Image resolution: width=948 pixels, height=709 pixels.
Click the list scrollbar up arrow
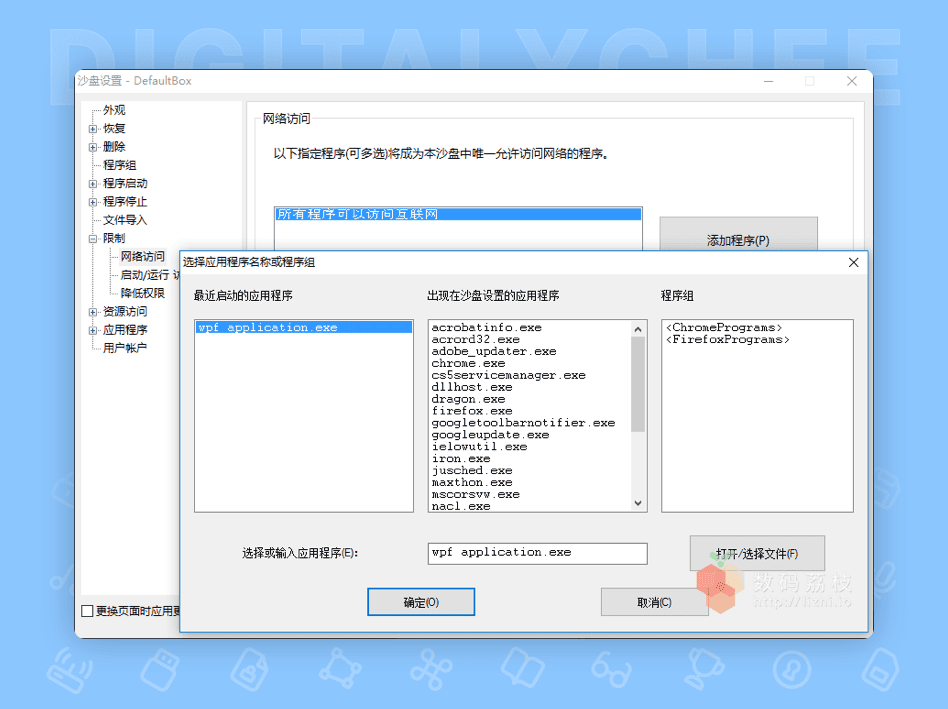tap(638, 329)
